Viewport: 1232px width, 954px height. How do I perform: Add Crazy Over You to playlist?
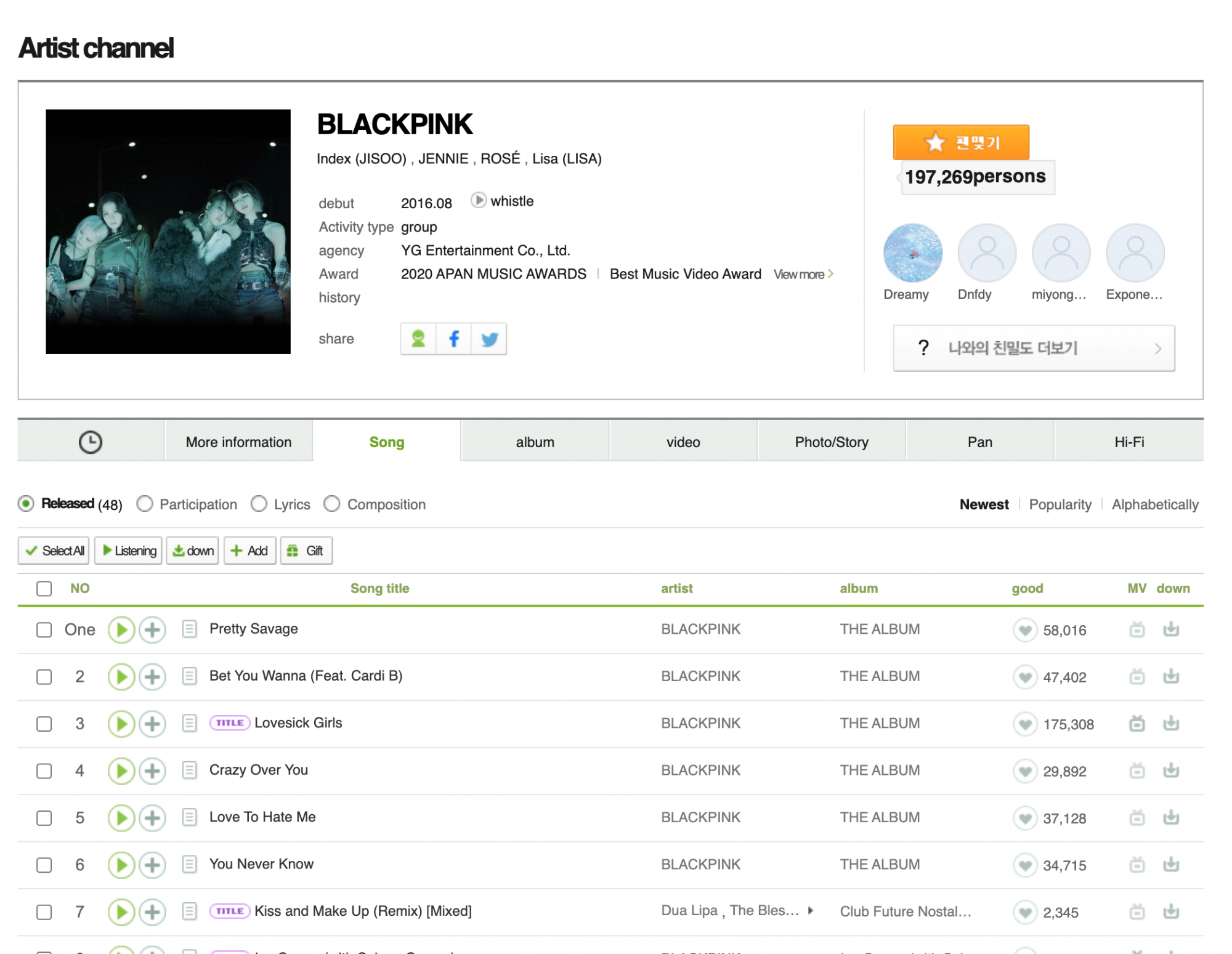[x=152, y=771]
